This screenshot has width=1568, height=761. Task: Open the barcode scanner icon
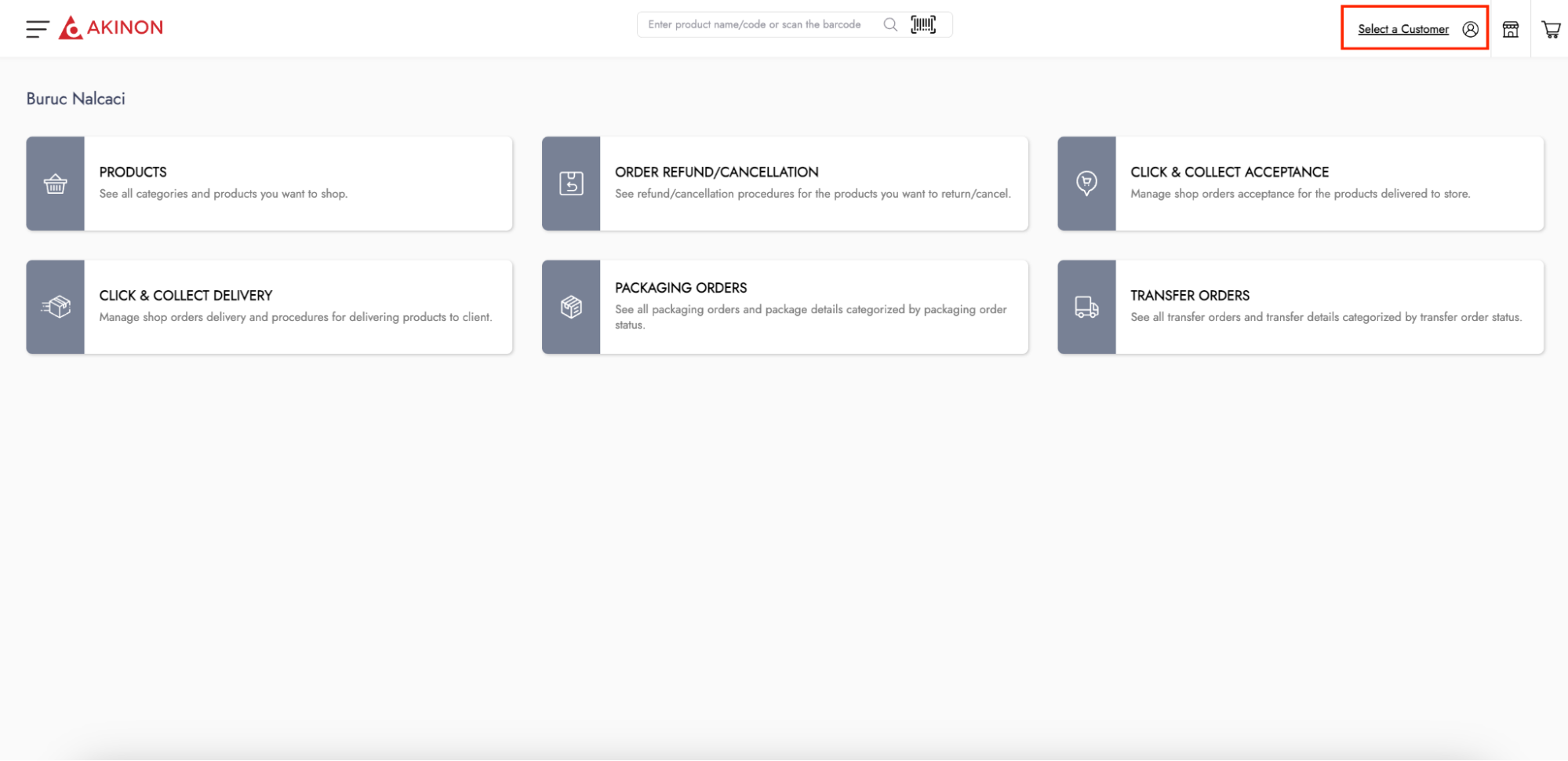(923, 24)
